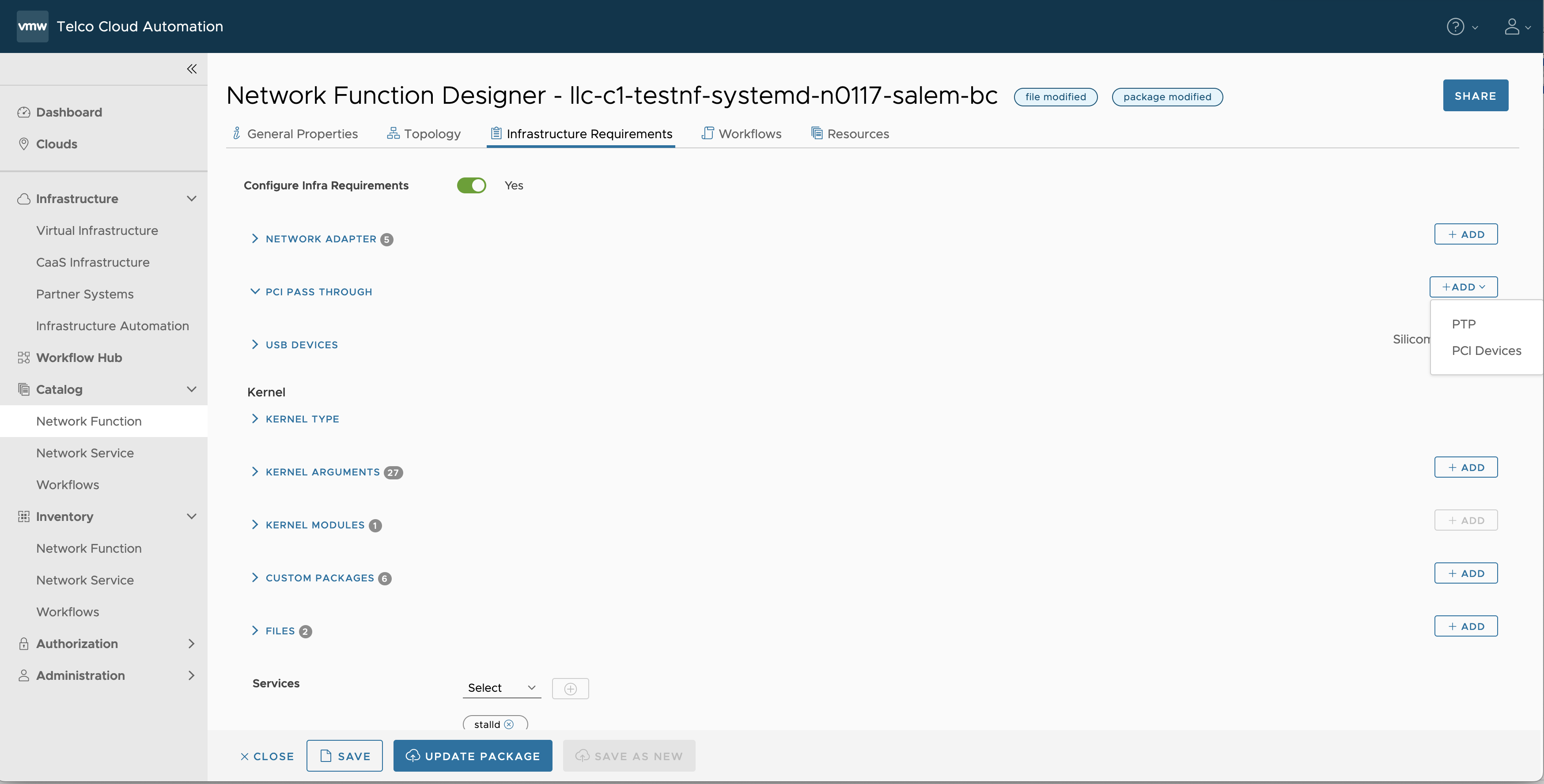Click the Topology tab icon
This screenshot has height=784, width=1544.
tap(393, 133)
